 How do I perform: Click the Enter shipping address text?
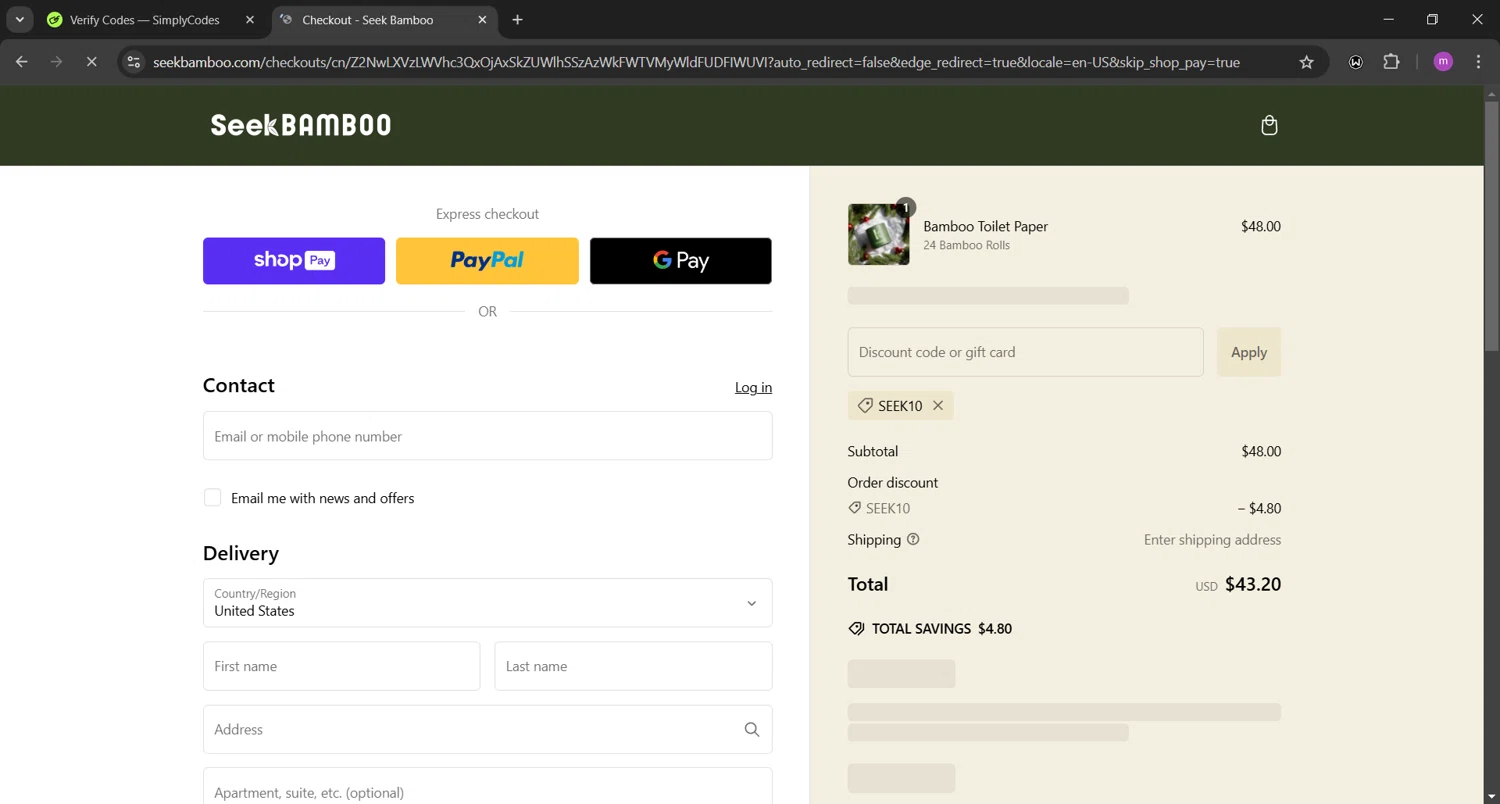pos(1212,540)
